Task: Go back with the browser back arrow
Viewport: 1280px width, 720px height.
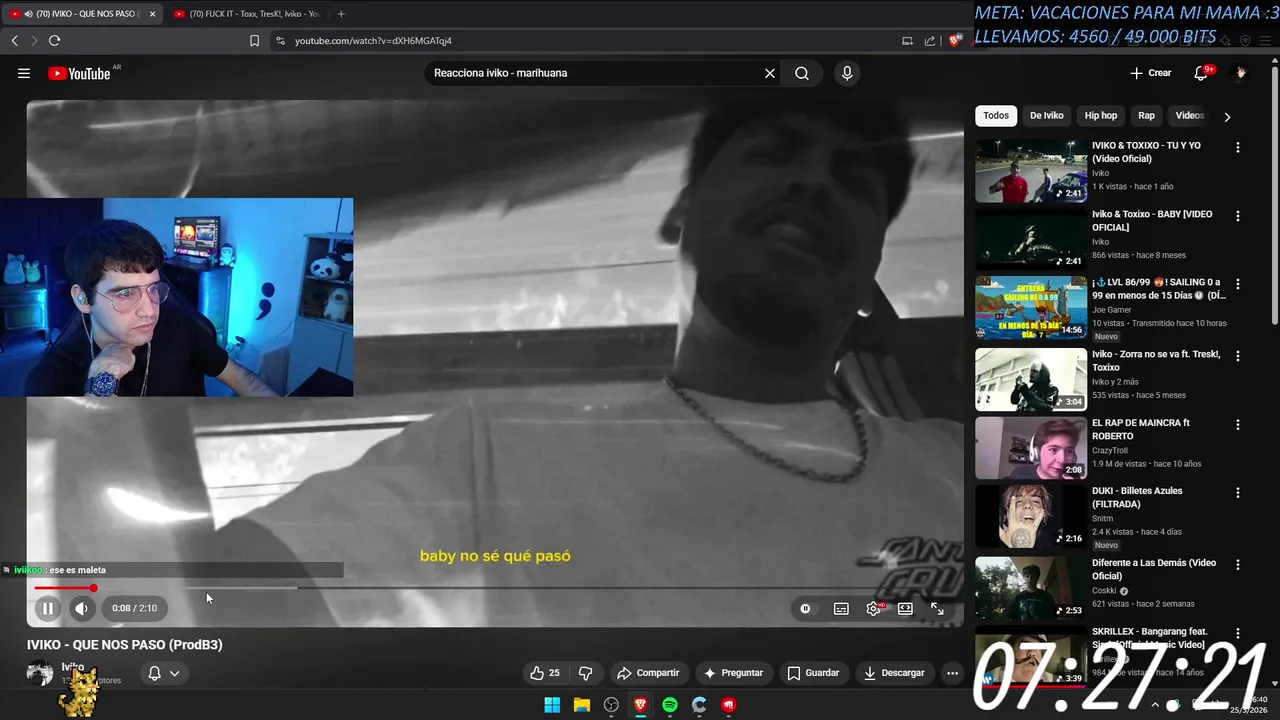Action: [x=14, y=41]
